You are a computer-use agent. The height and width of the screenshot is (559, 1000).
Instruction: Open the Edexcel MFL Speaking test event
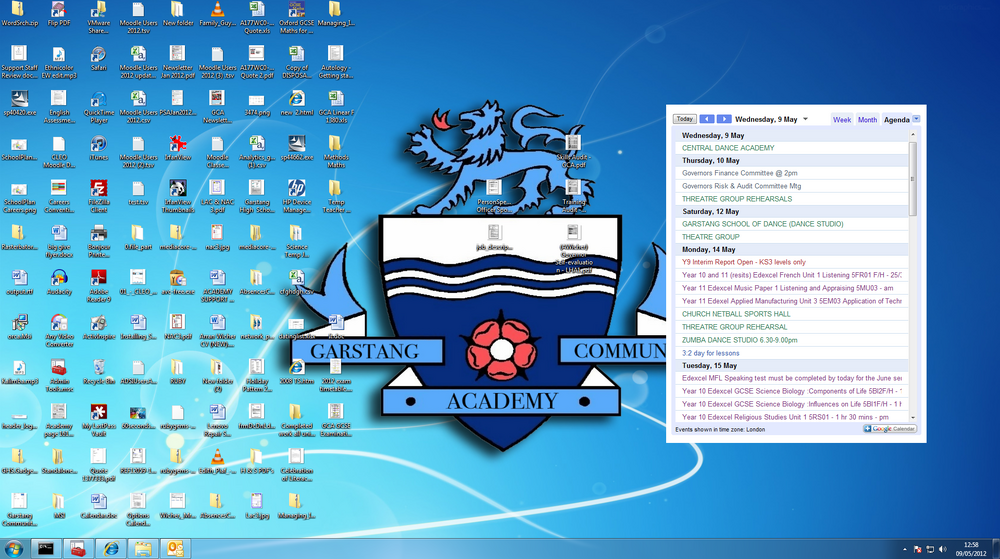791,379
